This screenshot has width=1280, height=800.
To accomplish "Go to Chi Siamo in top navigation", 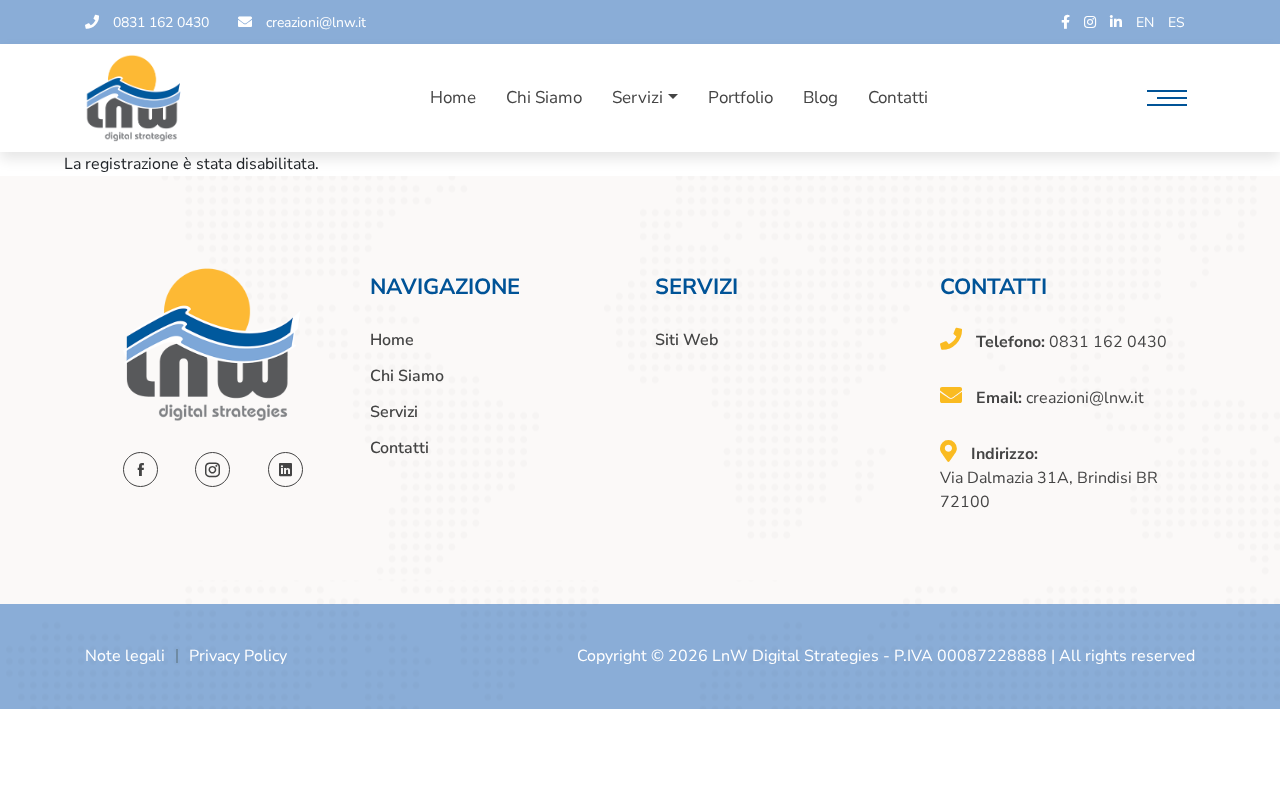I will [x=544, y=97].
